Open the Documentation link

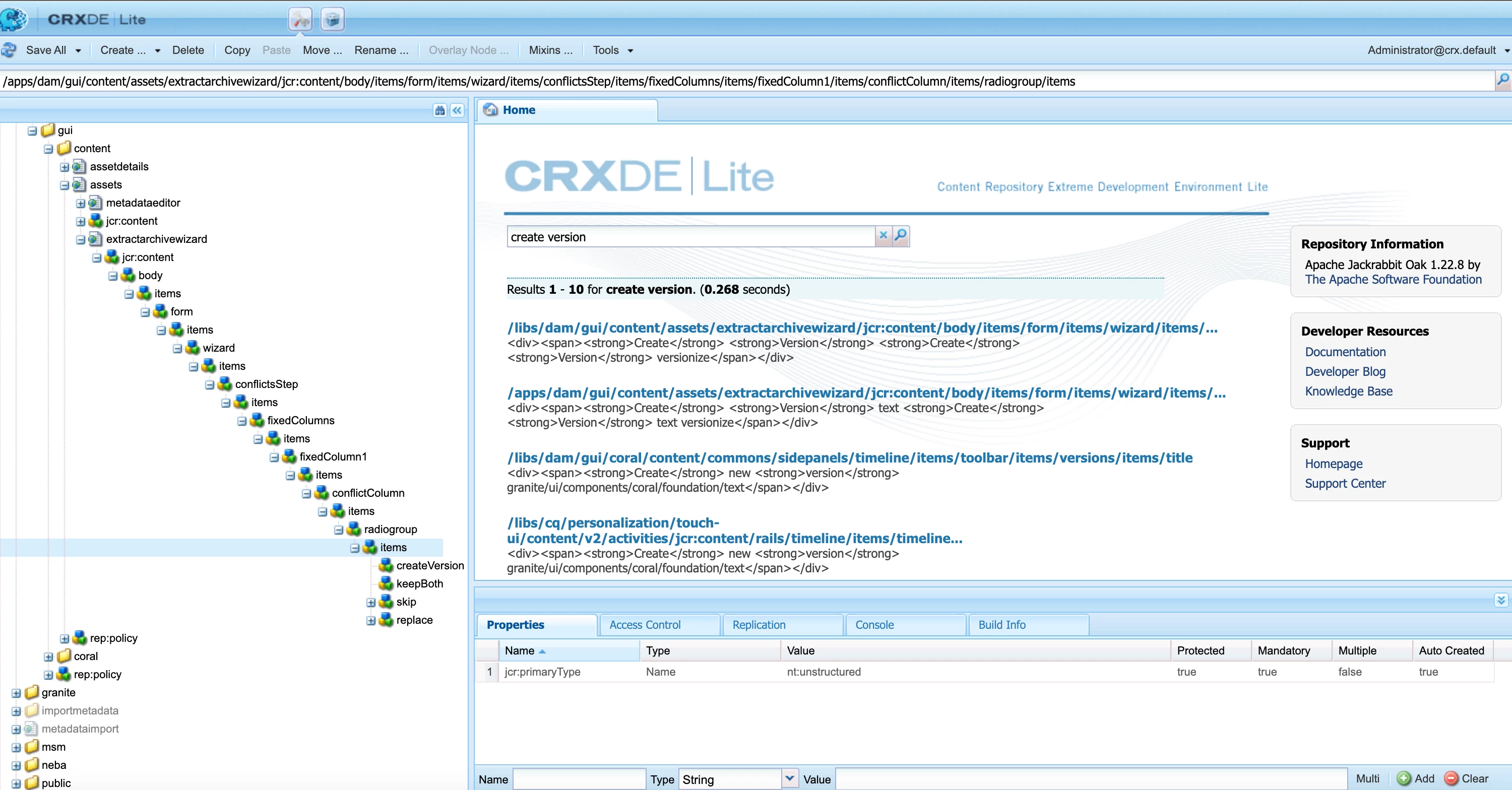[1345, 352]
